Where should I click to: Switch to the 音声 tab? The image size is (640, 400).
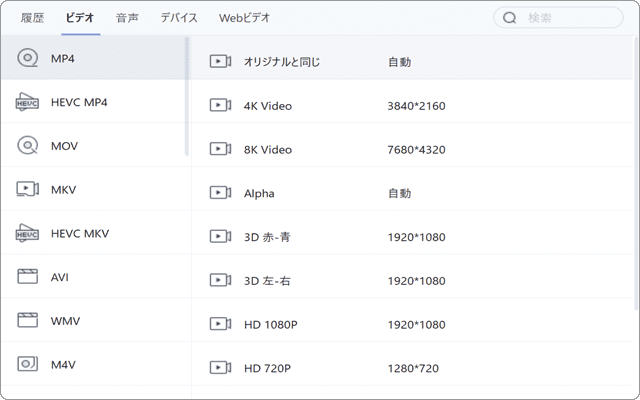coord(127,18)
